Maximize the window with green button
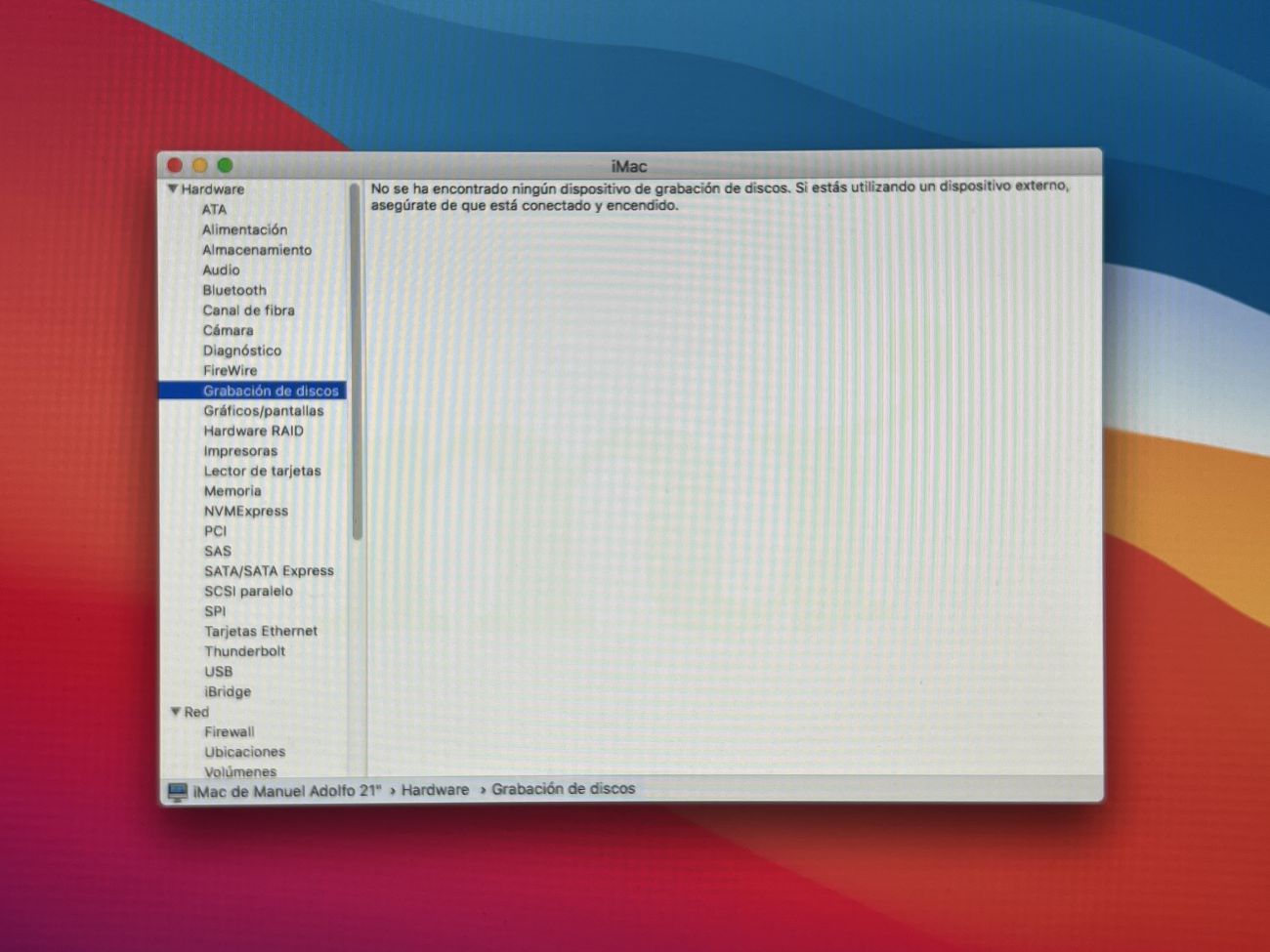The image size is (1270, 952). coord(225,165)
